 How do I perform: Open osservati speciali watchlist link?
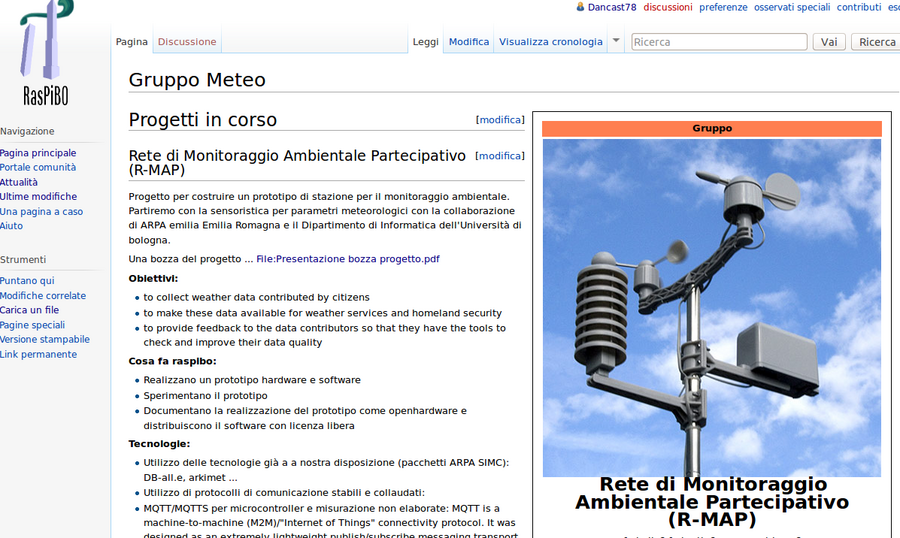[x=792, y=7]
